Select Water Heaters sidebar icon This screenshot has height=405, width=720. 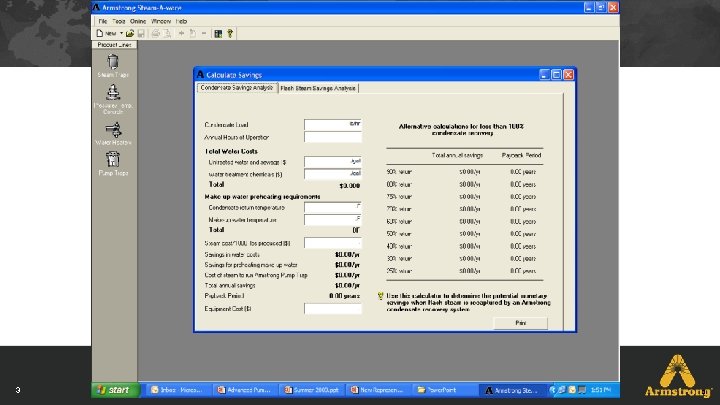pos(113,134)
